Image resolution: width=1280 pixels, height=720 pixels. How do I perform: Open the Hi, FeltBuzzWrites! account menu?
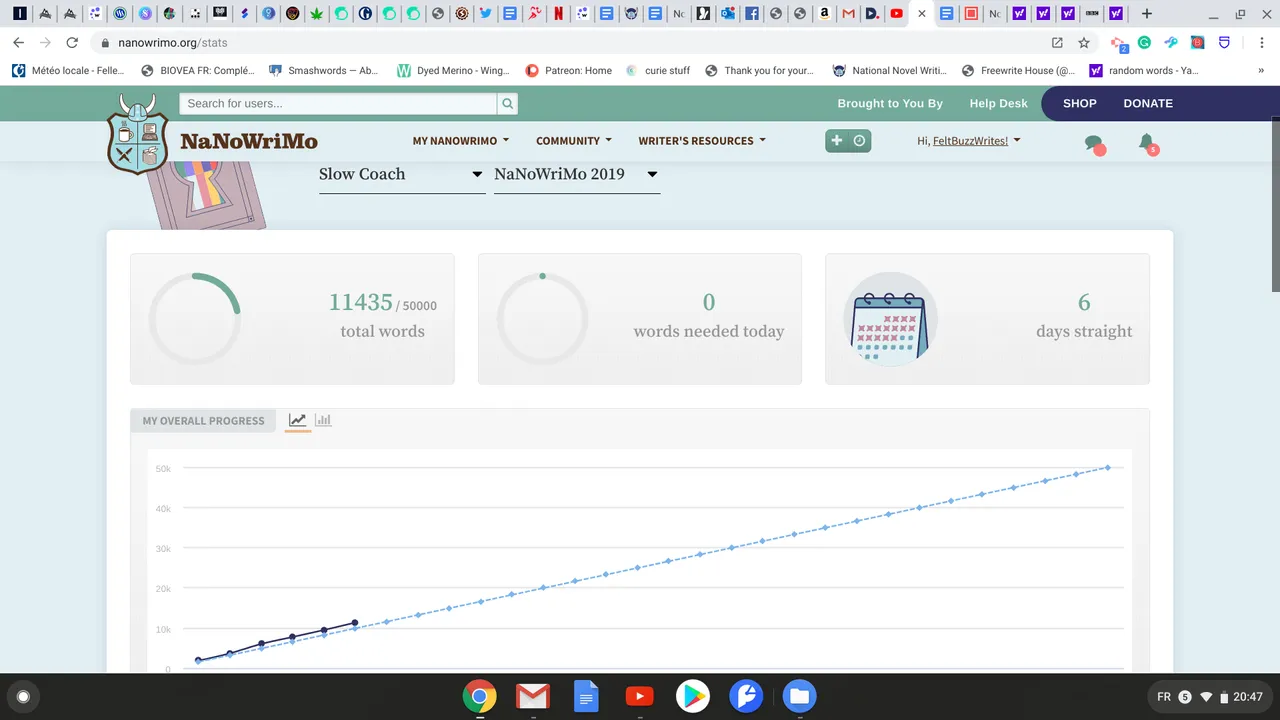(x=969, y=141)
